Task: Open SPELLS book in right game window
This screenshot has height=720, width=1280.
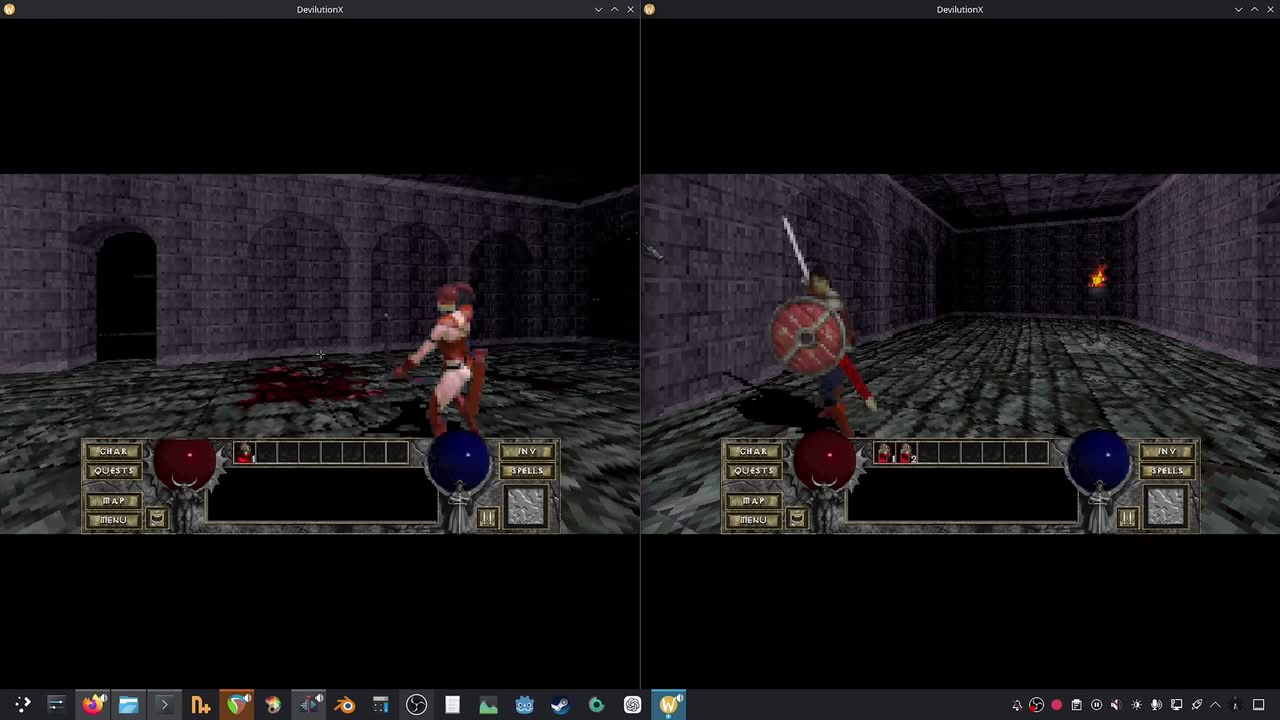Action: click(1167, 471)
